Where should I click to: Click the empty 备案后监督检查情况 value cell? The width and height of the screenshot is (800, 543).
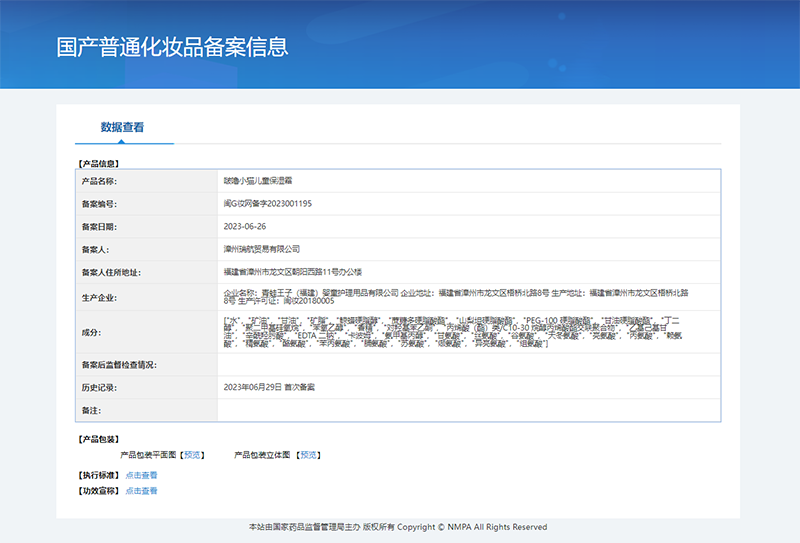coord(468,365)
